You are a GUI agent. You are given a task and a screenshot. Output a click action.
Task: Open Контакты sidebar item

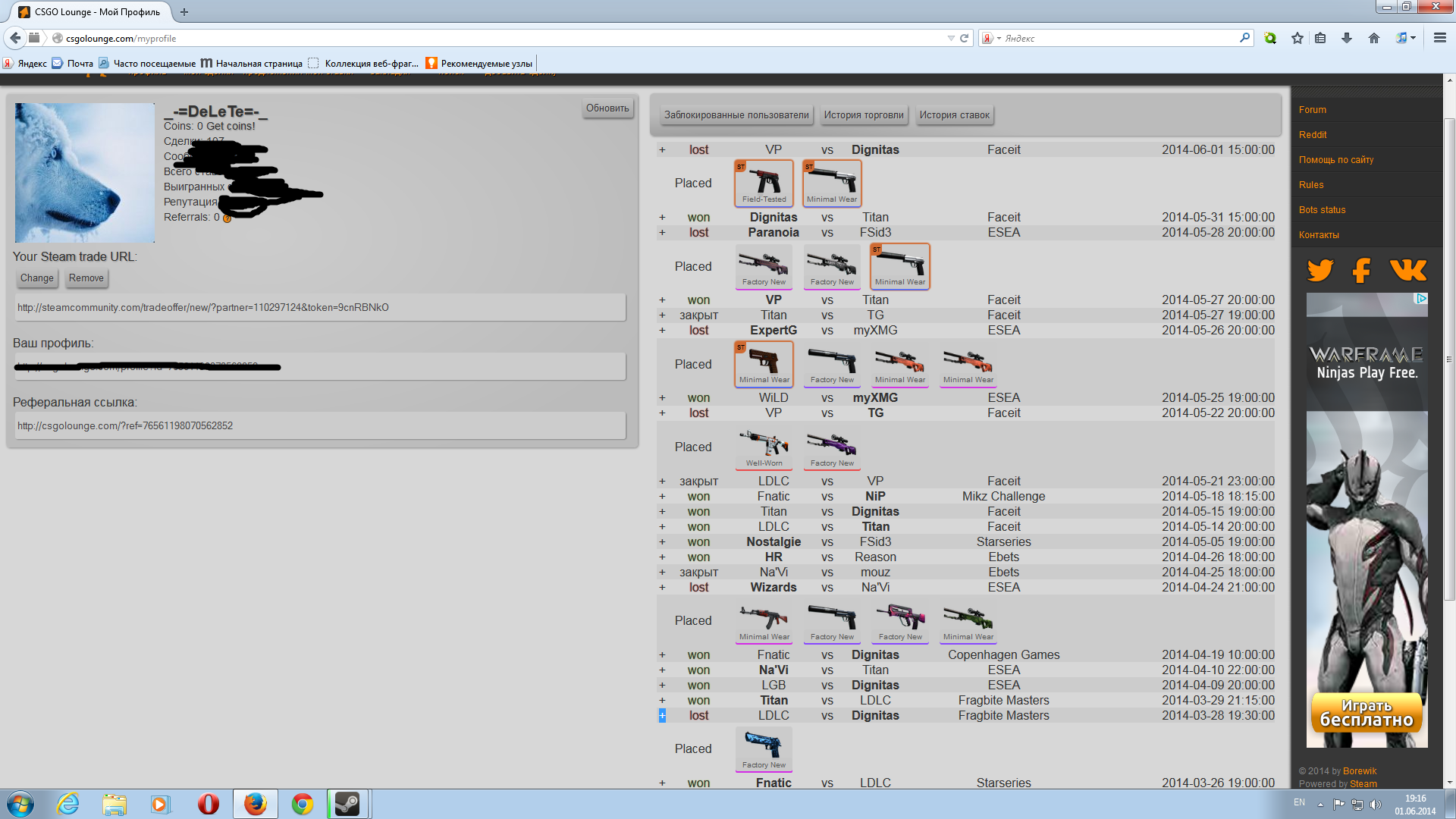(1318, 235)
